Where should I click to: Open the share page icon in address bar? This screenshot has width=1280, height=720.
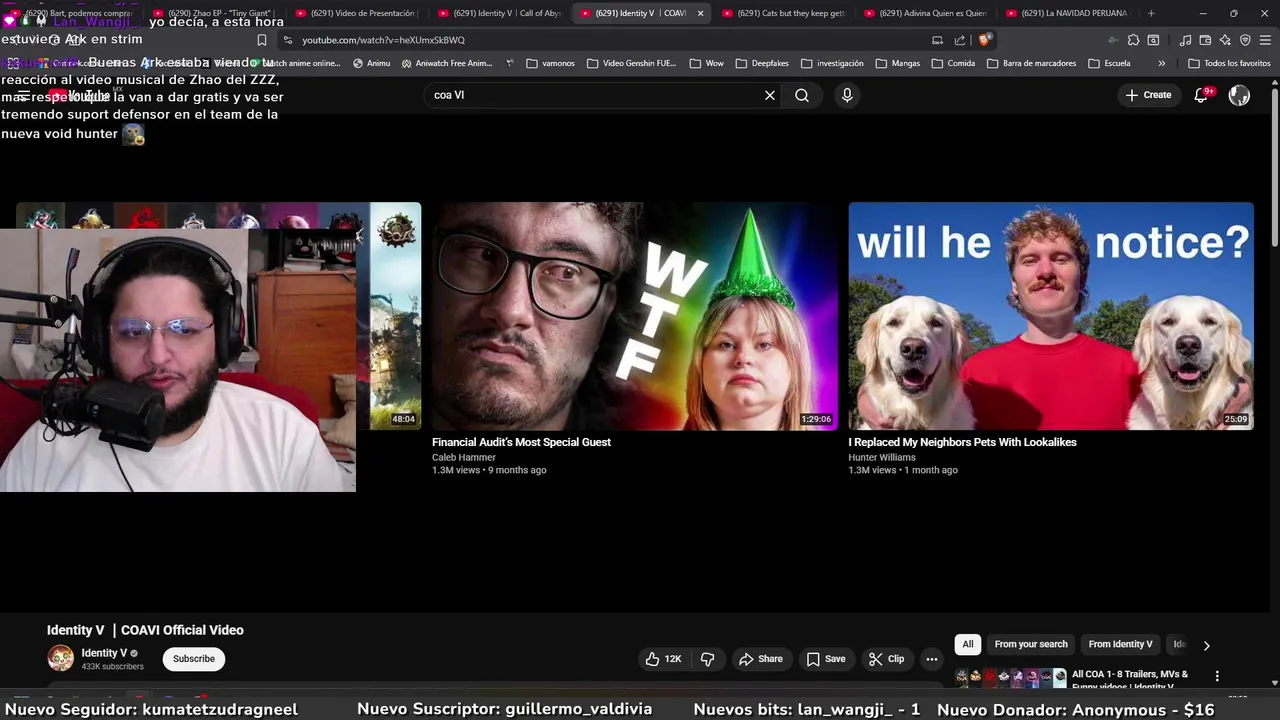pyautogui.click(x=960, y=40)
